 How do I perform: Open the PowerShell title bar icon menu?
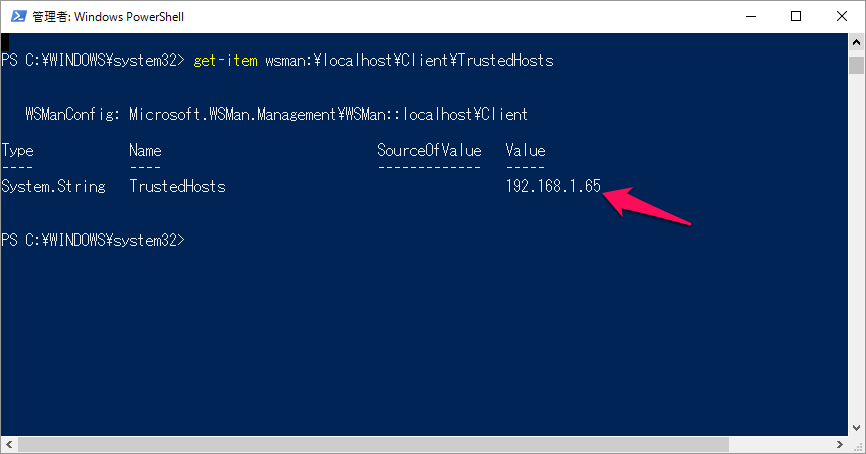pos(17,16)
